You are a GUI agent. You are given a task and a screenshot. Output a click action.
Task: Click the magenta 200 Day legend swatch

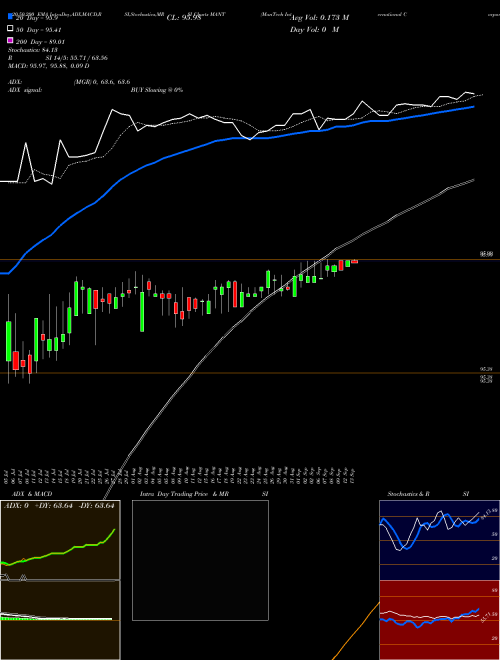(x=10, y=40)
